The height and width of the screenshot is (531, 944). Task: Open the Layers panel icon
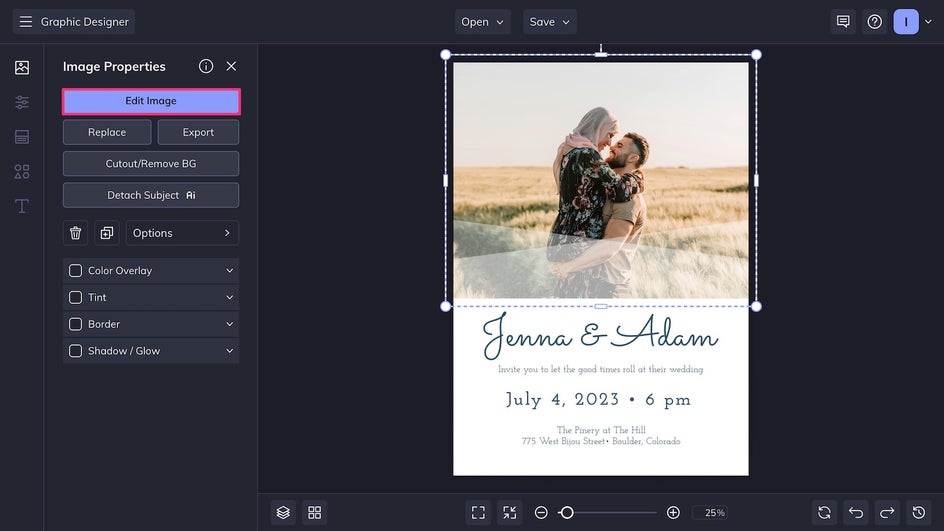(283, 512)
